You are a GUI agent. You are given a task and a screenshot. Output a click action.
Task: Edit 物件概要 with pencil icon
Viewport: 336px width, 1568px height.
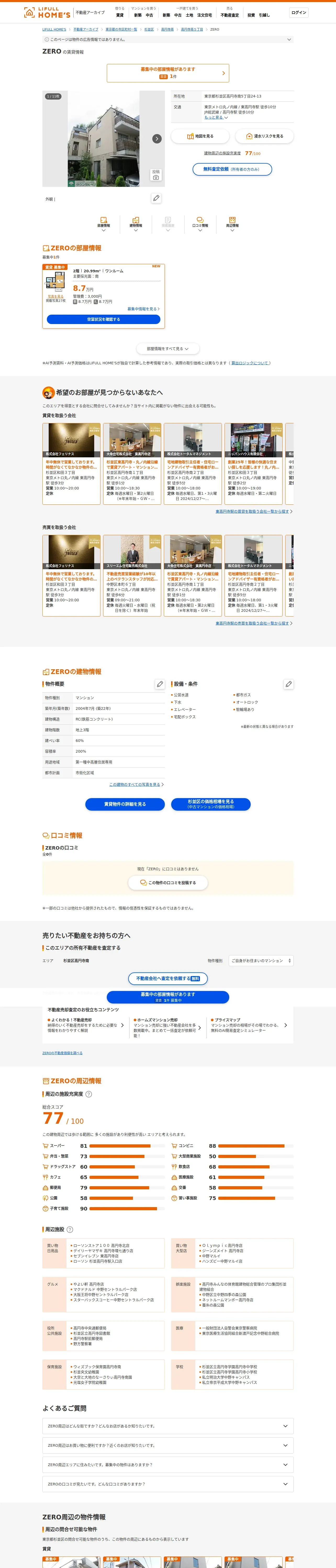pyautogui.click(x=160, y=684)
